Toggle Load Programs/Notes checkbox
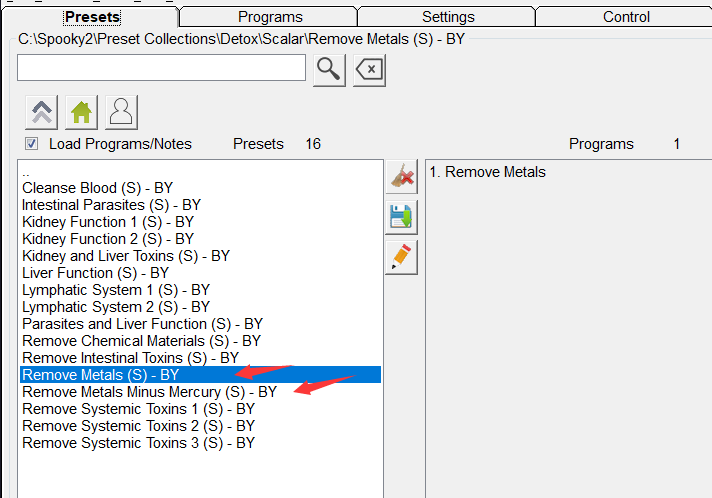712x498 pixels. 32,144
